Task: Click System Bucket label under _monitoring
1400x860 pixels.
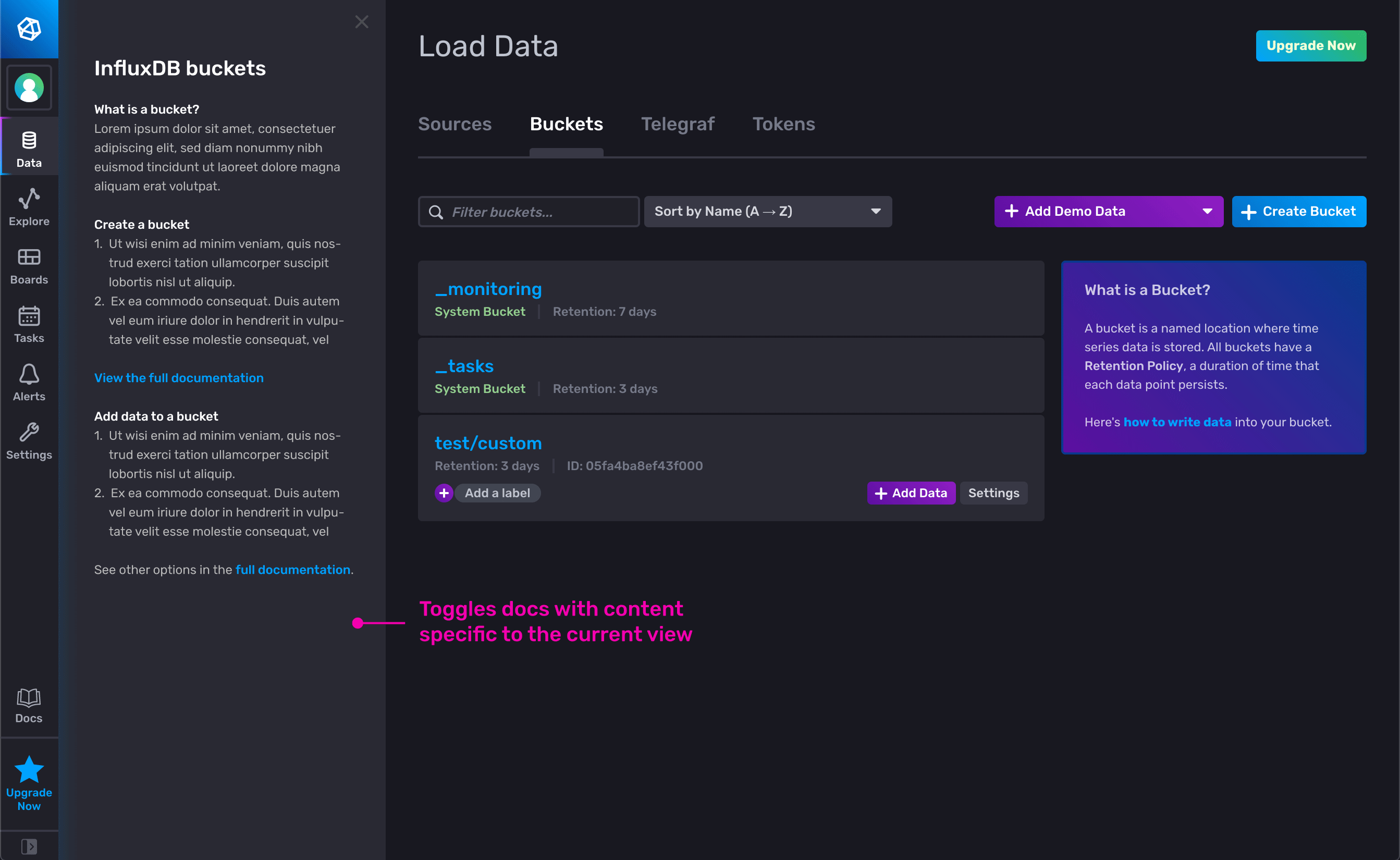Action: pos(480,312)
